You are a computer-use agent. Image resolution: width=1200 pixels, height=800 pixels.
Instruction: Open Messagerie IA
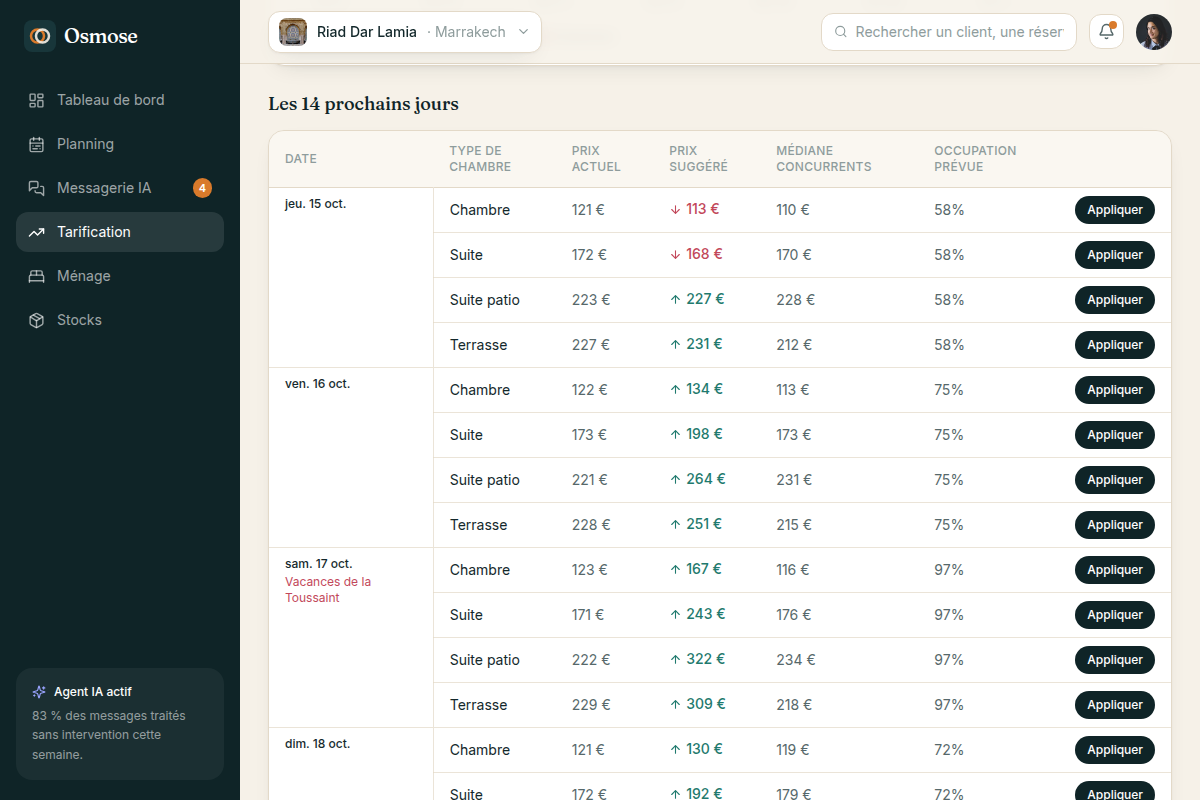click(120, 188)
